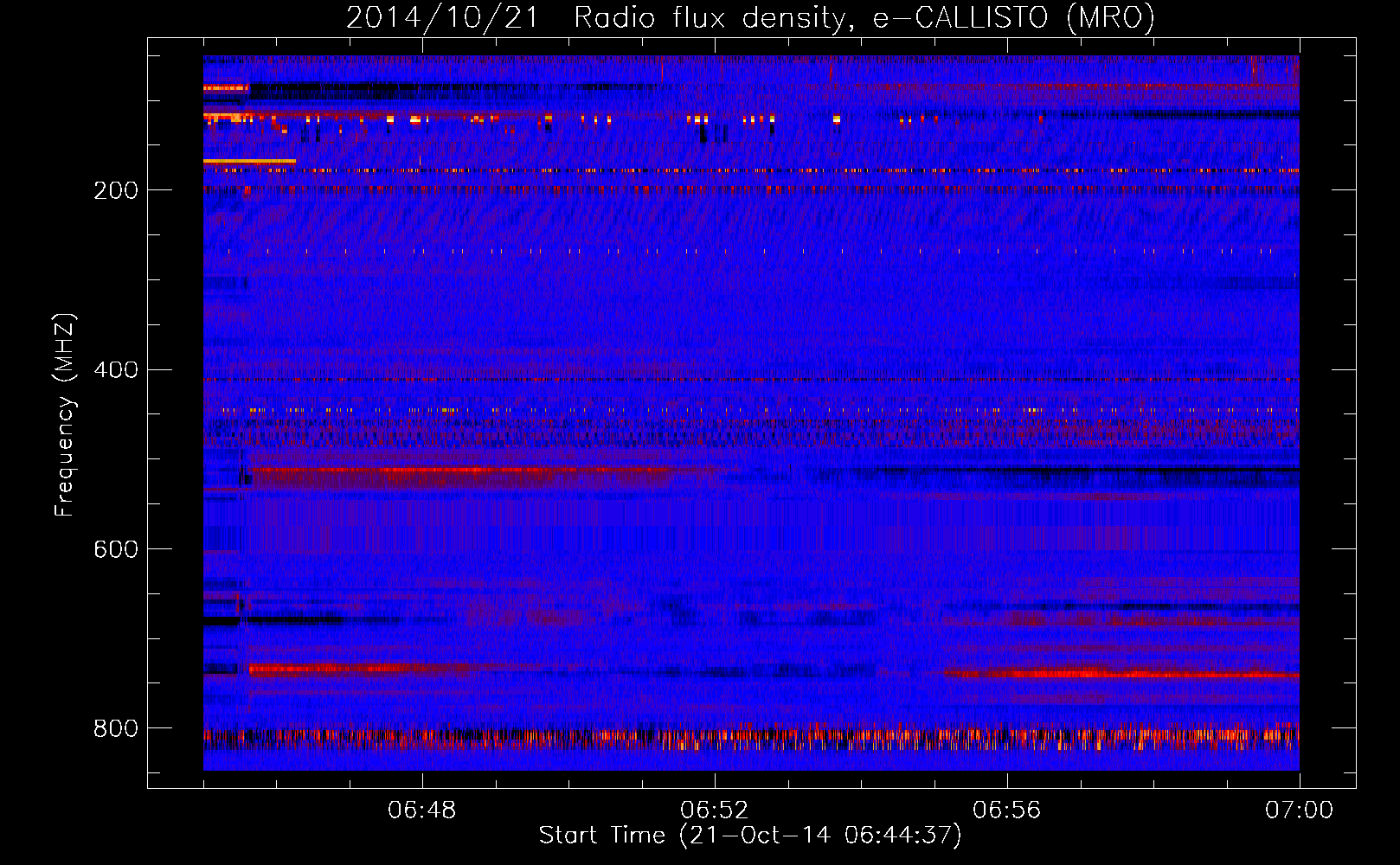Click the 'Start Time (21-Oct-14 06:44:37)' axis label
The height and width of the screenshot is (865, 1400).
750,836
